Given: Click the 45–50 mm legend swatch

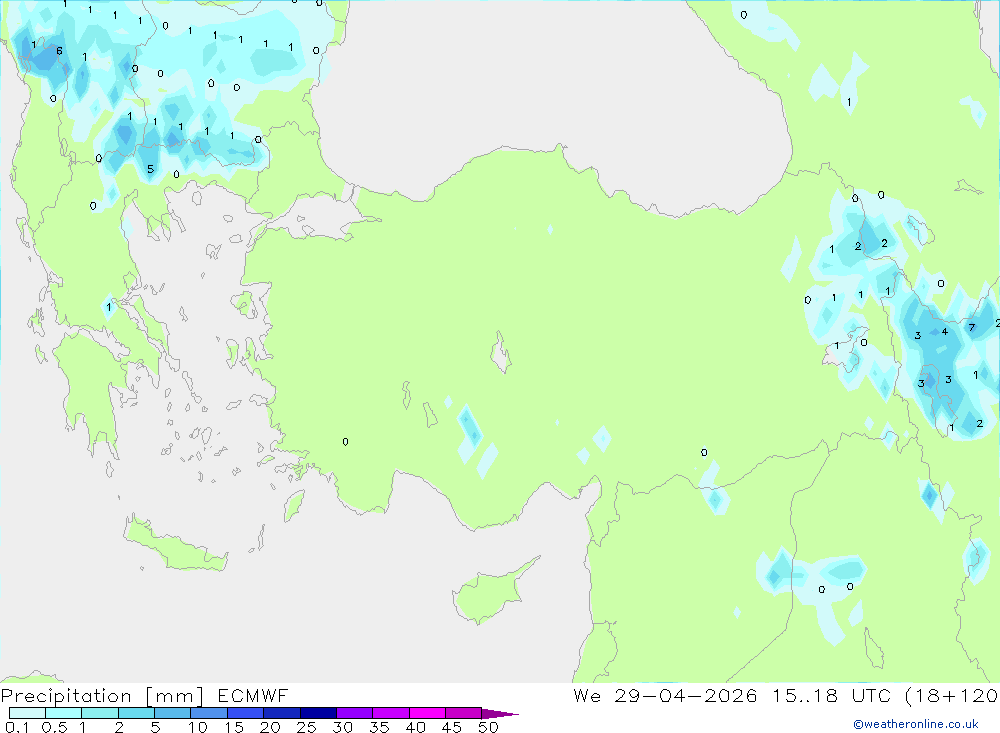Looking at the screenshot, I should click(x=463, y=713).
